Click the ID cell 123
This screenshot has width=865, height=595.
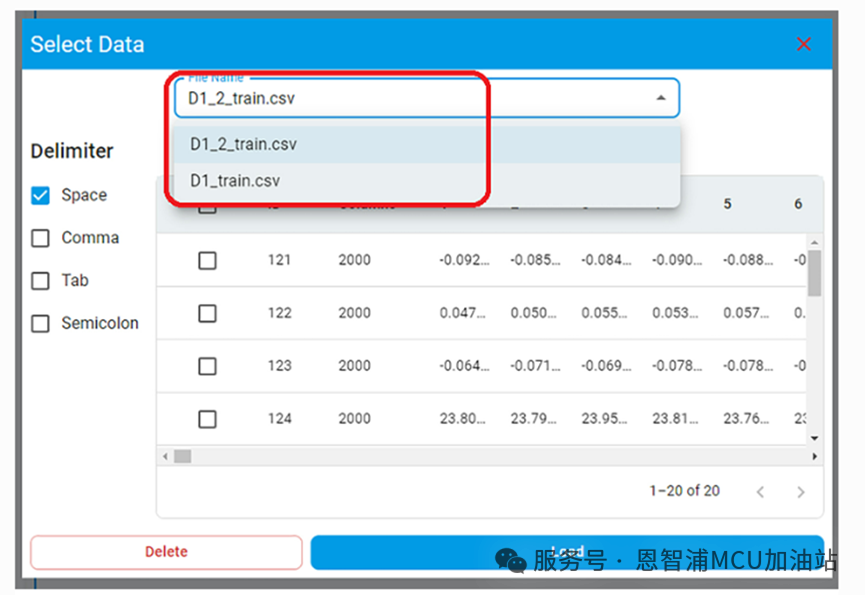pyautogui.click(x=279, y=366)
